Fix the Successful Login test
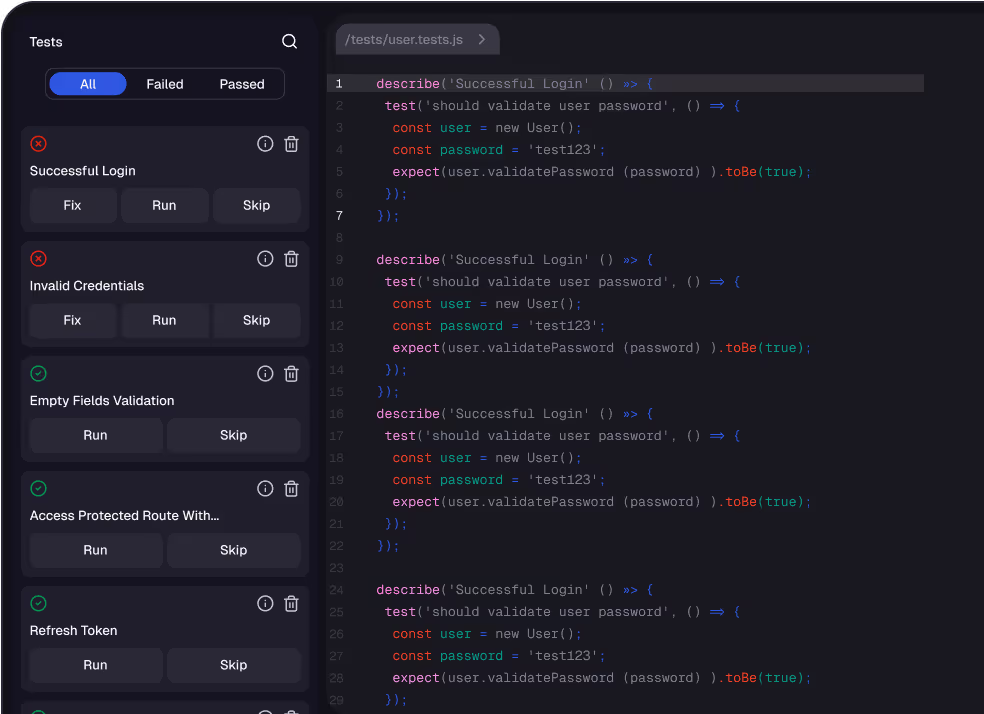The width and height of the screenshot is (984, 714). [x=72, y=205]
